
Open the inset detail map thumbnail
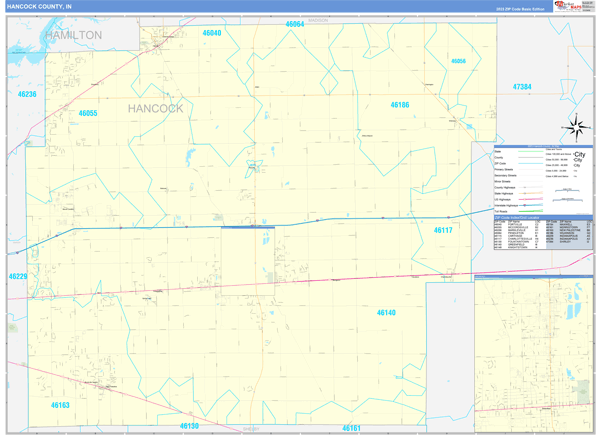533,354
